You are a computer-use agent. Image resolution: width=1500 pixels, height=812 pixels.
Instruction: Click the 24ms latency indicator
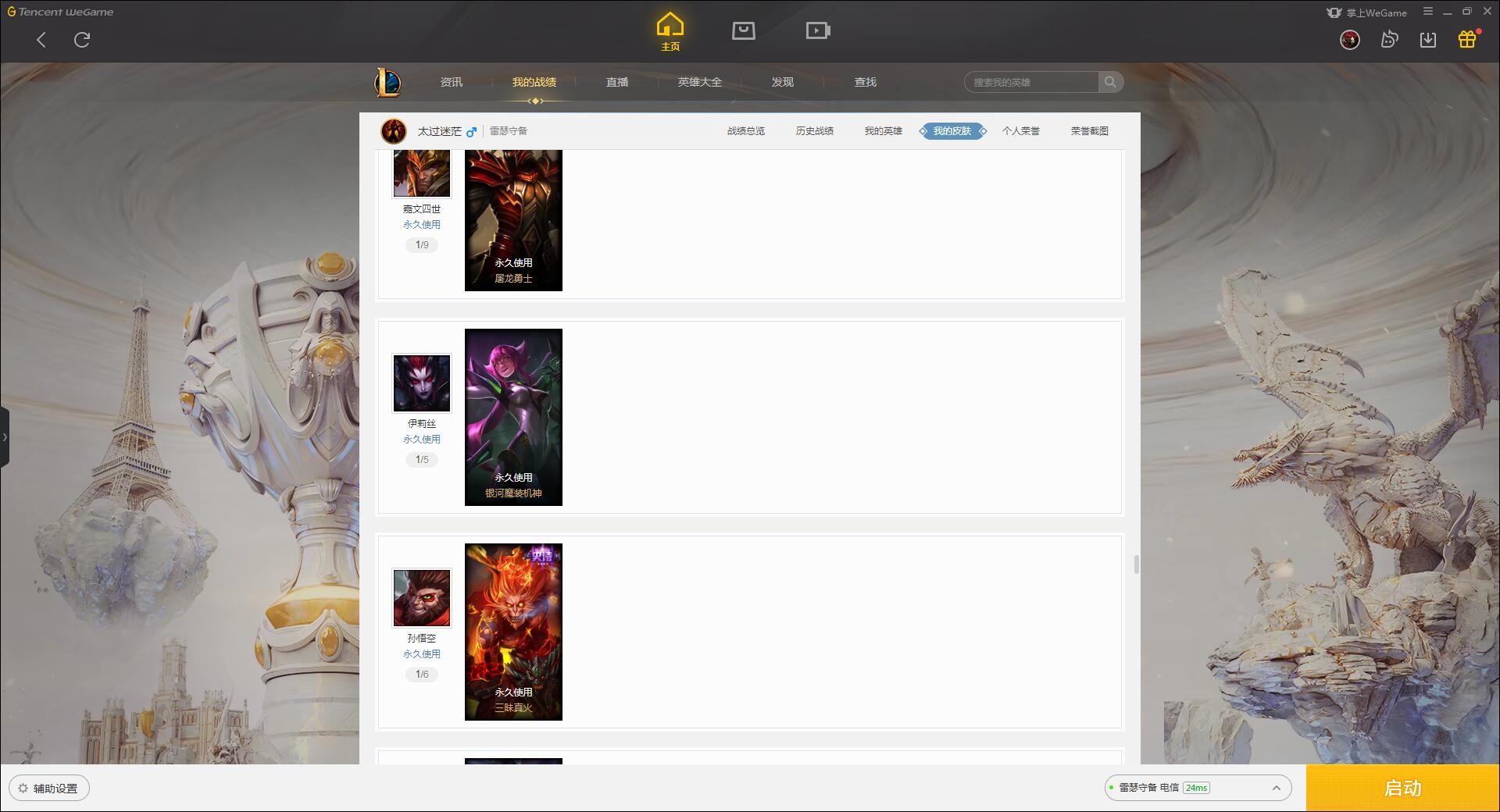[1196, 788]
